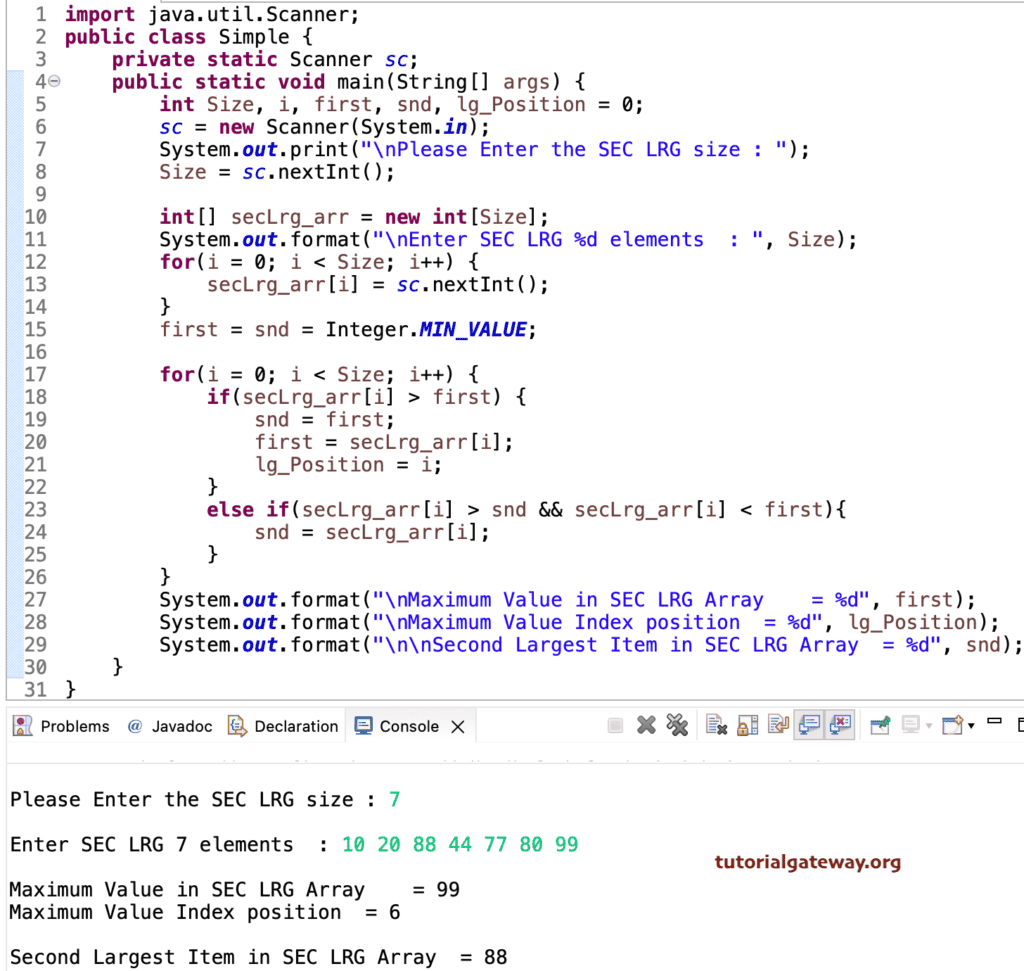Remove all terminated launches
This screenshot has height=971, width=1024.
676,725
